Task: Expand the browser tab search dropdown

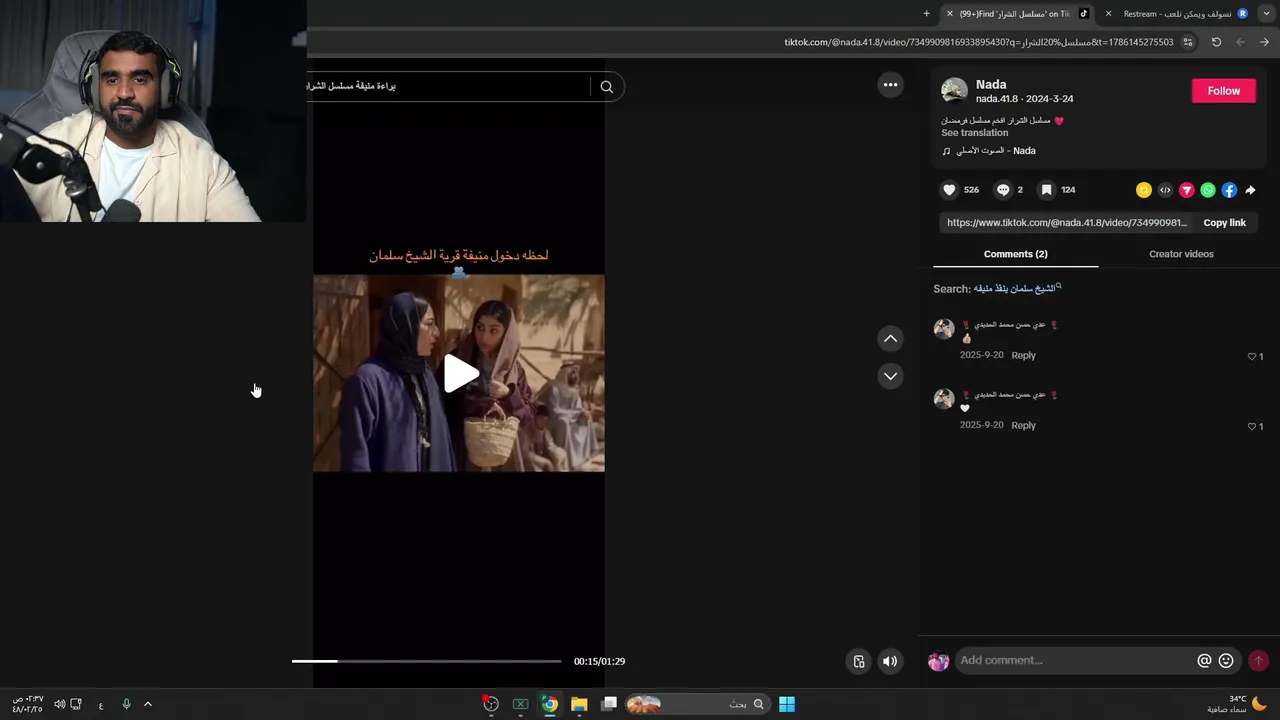Action: 1267,14
